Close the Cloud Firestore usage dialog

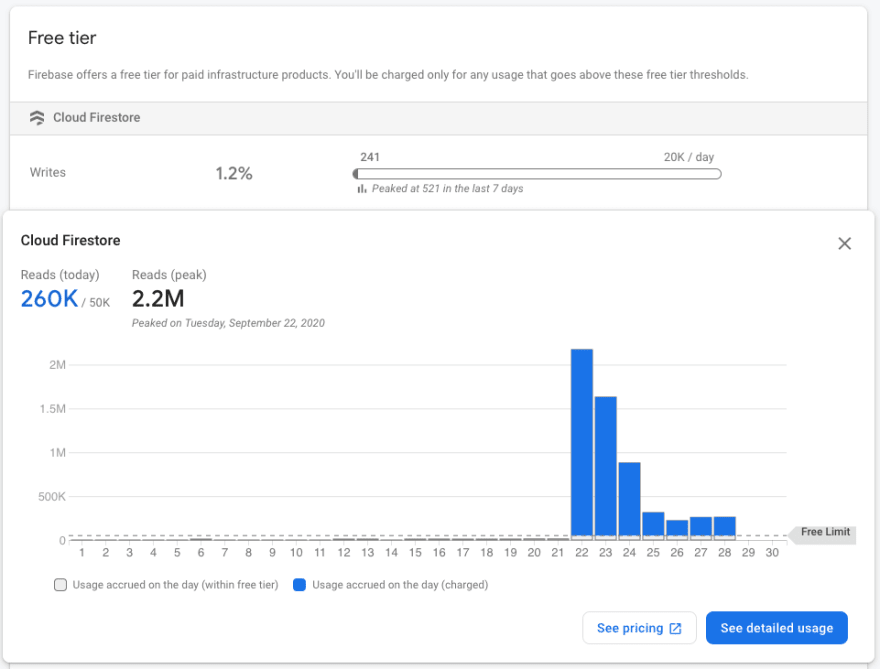pyautogui.click(x=844, y=244)
